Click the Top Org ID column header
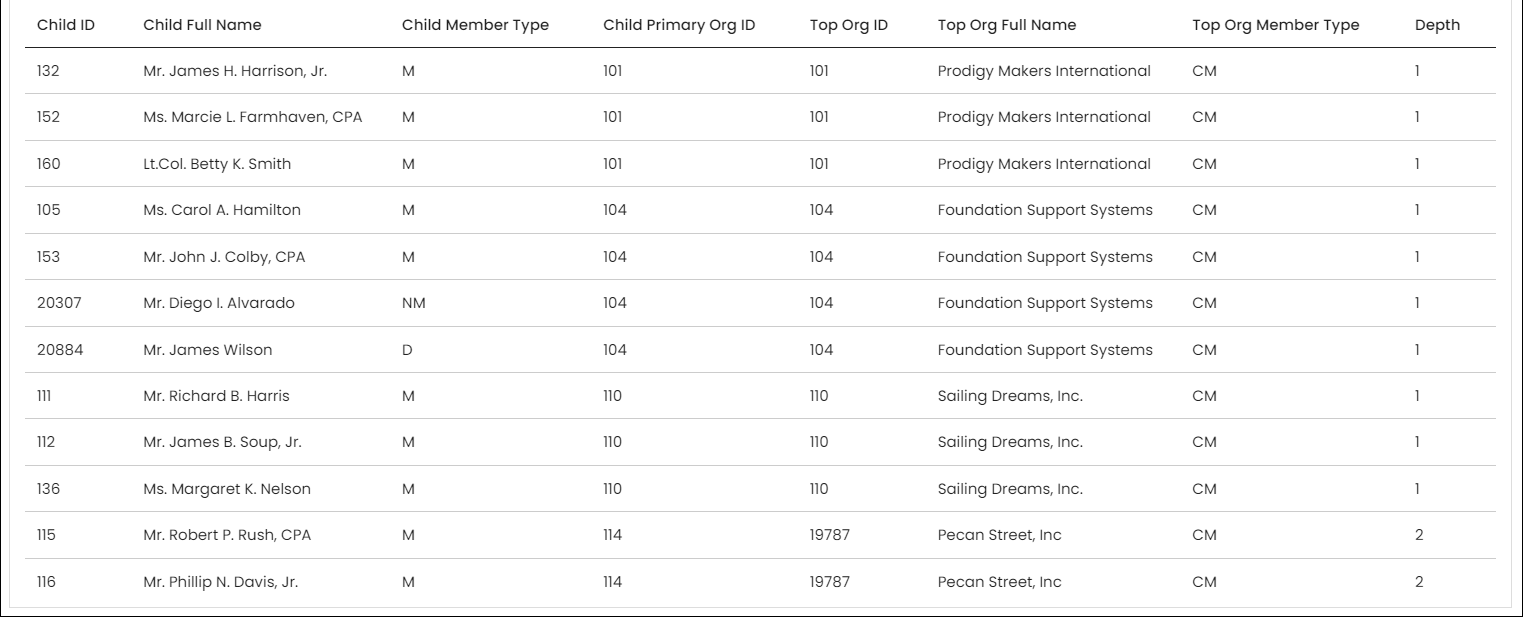The height and width of the screenshot is (617, 1523). pyautogui.click(x=849, y=25)
